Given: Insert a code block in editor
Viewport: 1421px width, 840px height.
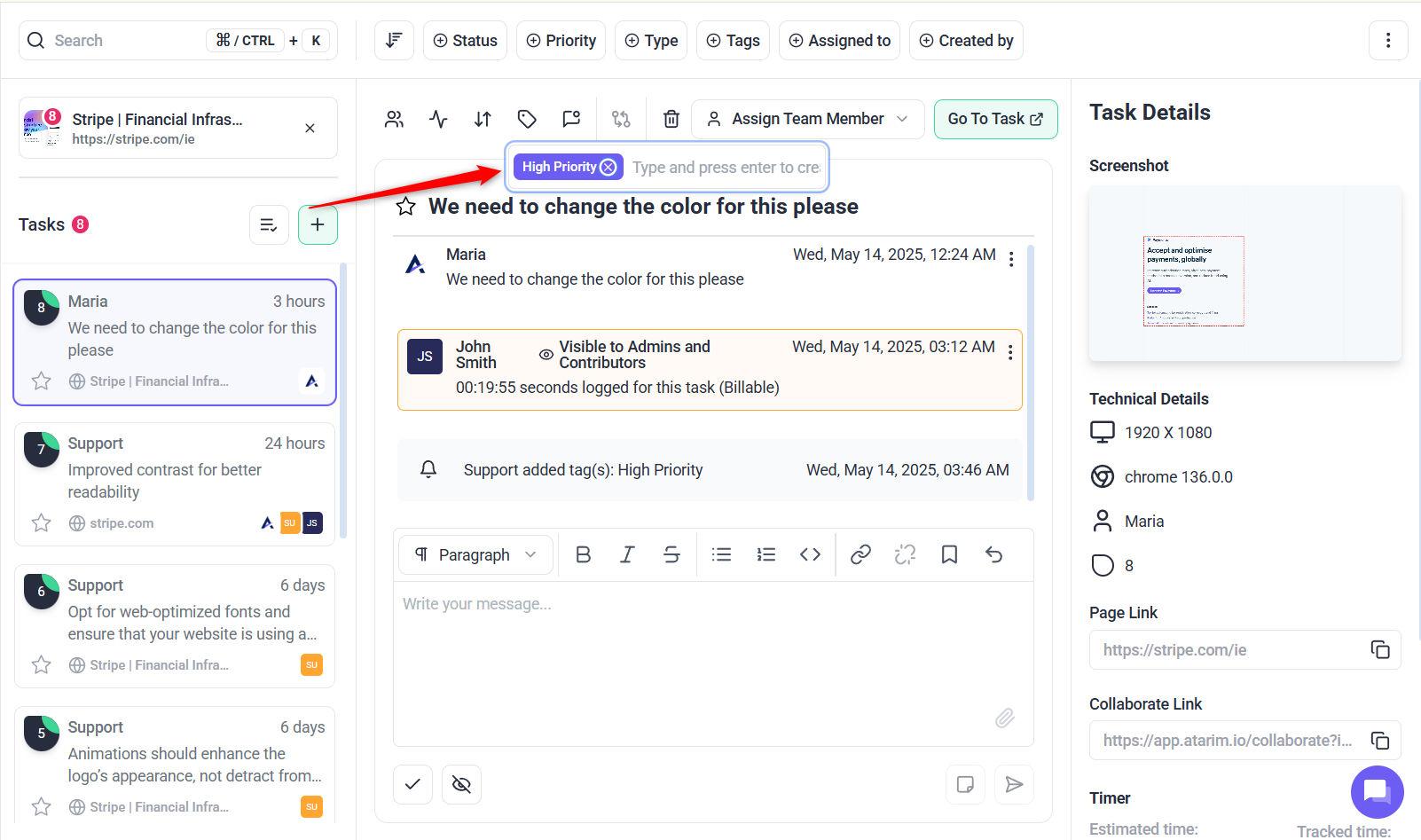Looking at the screenshot, I should (x=810, y=555).
